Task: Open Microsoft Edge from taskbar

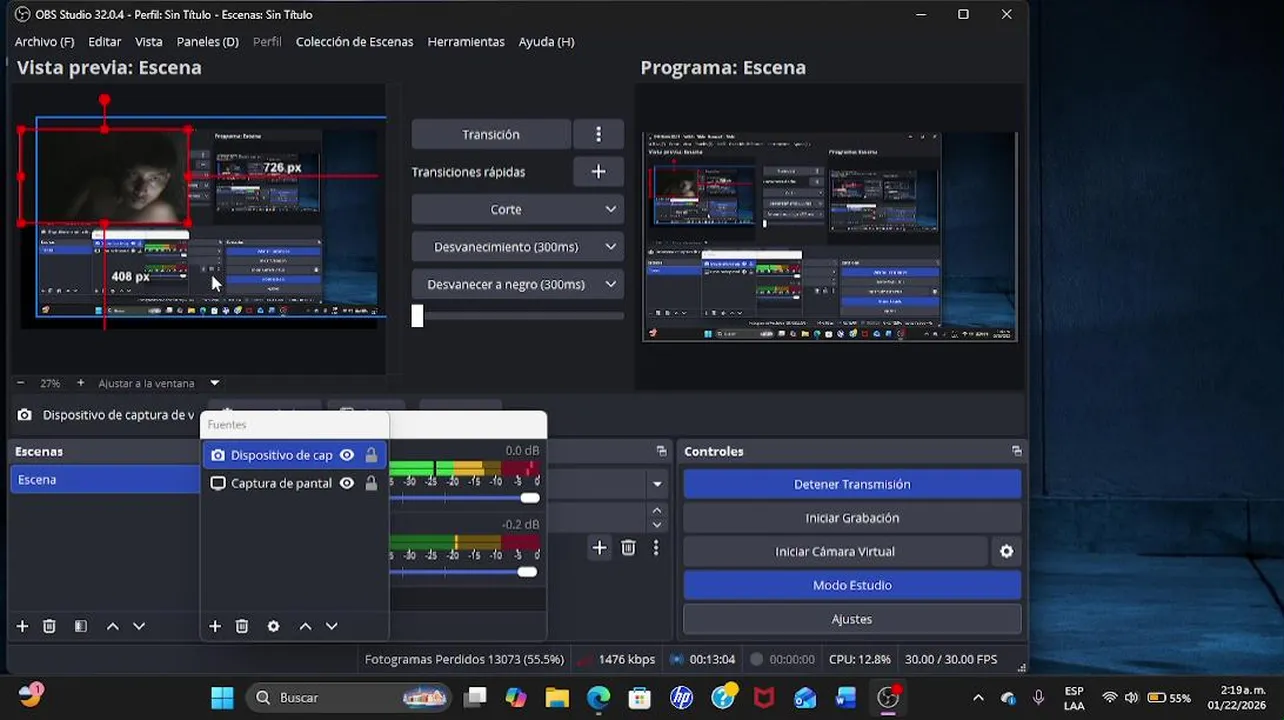Action: [598, 698]
